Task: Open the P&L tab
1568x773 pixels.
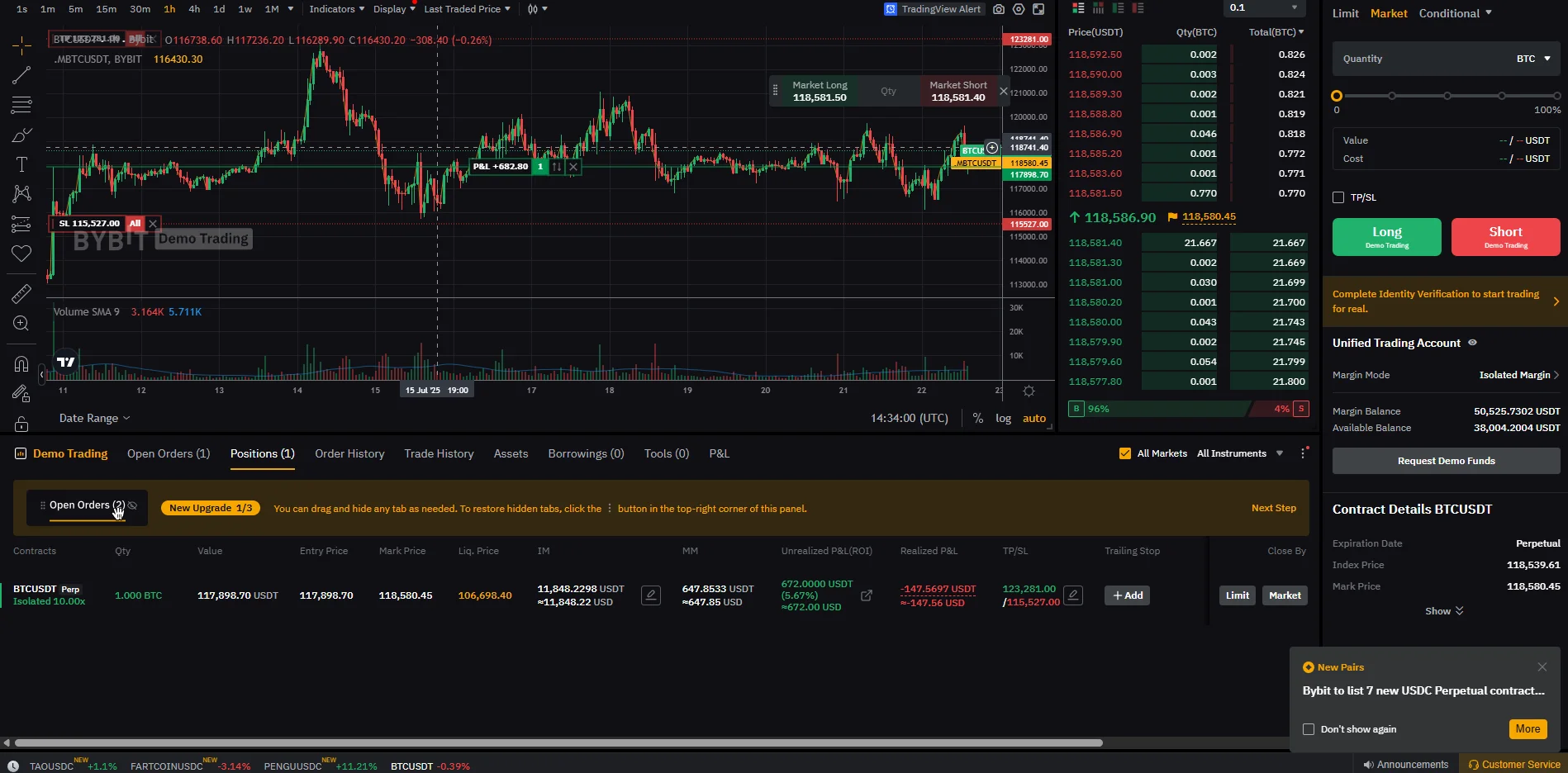Action: point(719,453)
